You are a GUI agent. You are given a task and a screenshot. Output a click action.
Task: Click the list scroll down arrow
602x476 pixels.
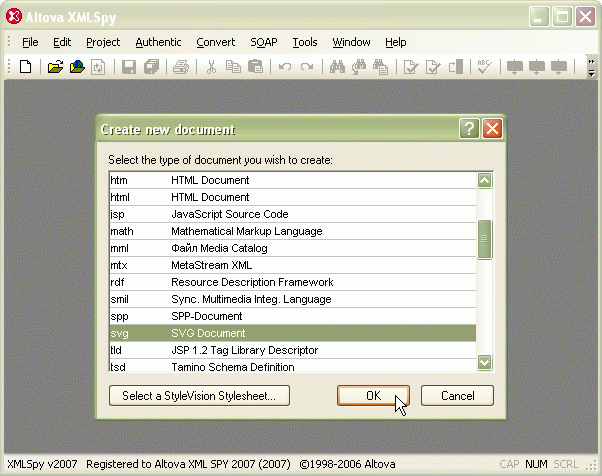[x=485, y=362]
